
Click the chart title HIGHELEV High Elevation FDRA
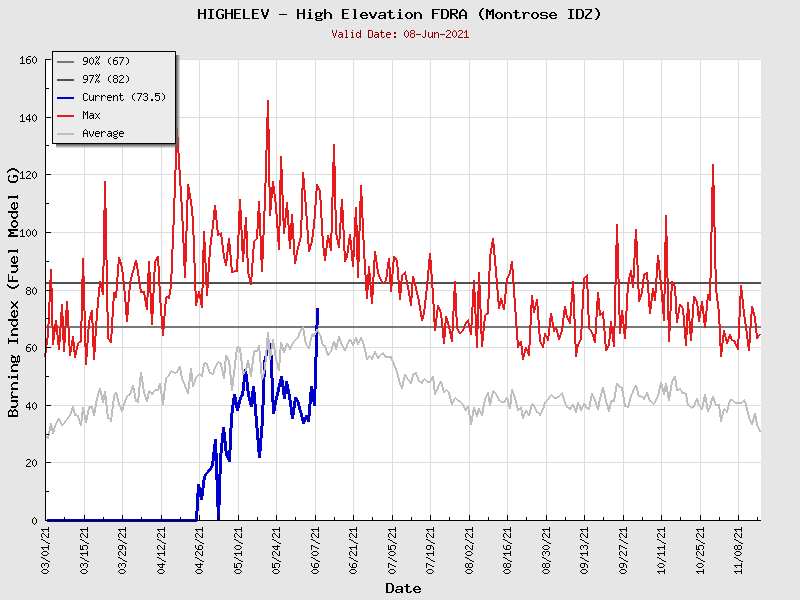coord(400,14)
